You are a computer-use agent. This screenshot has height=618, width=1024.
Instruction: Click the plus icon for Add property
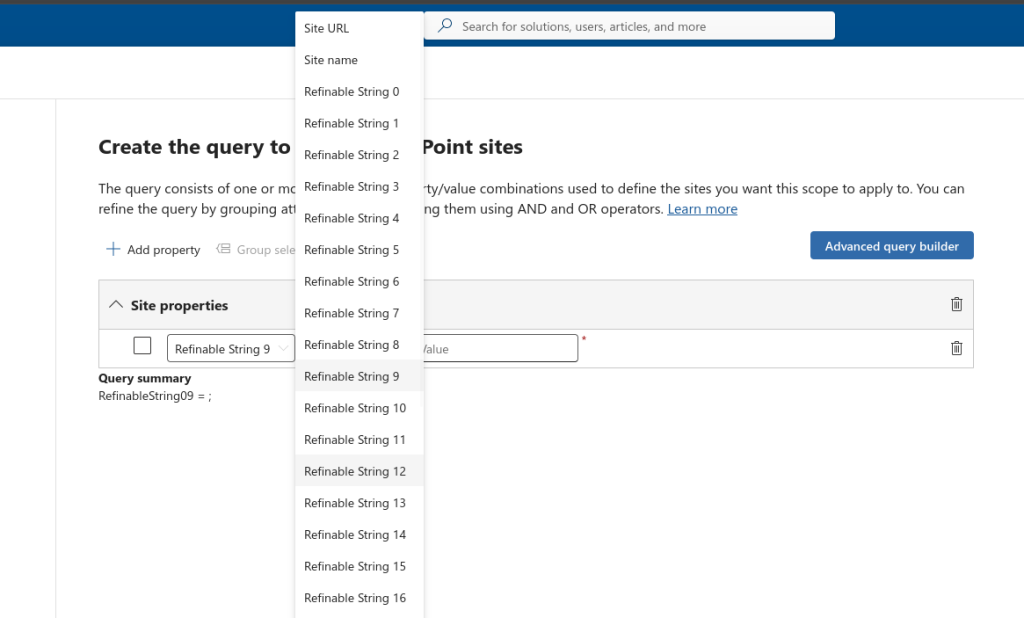pos(113,250)
